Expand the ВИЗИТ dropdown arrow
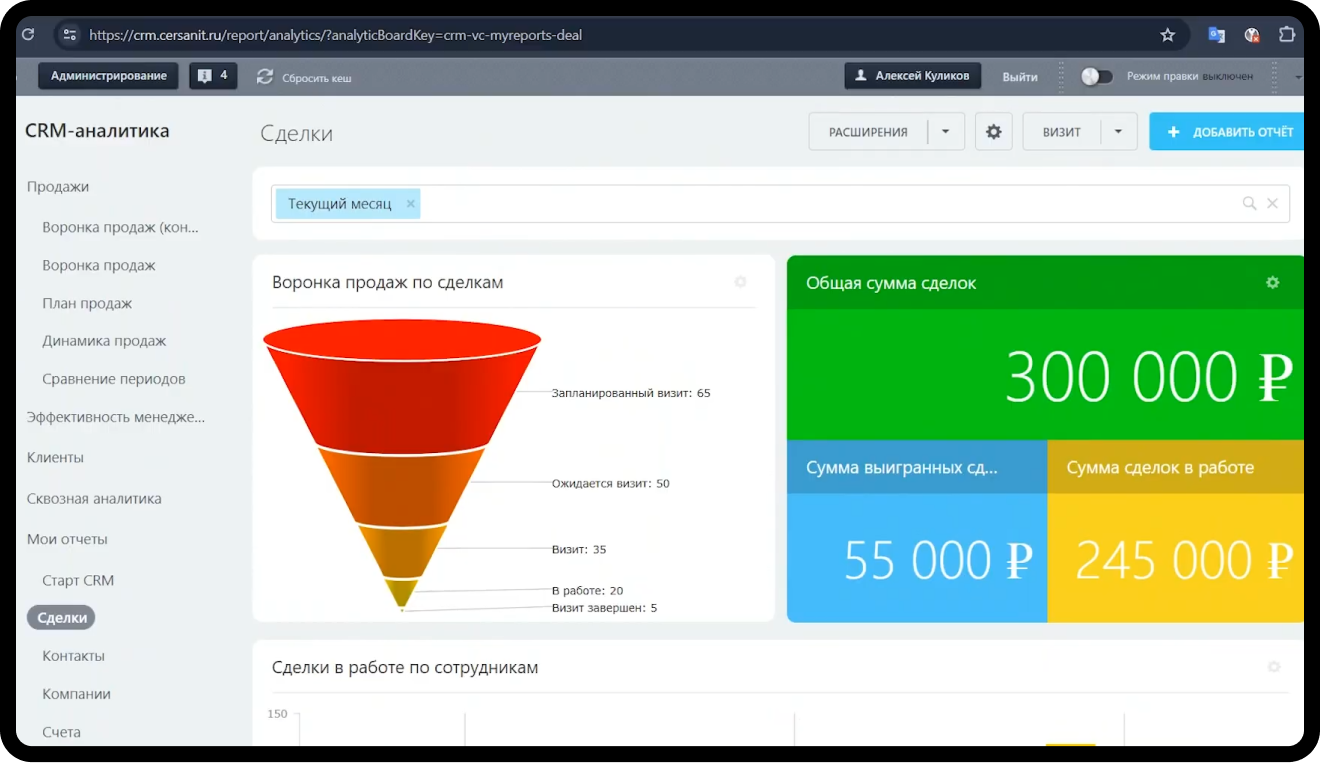Screen dimensions: 1320x763 [1118, 132]
